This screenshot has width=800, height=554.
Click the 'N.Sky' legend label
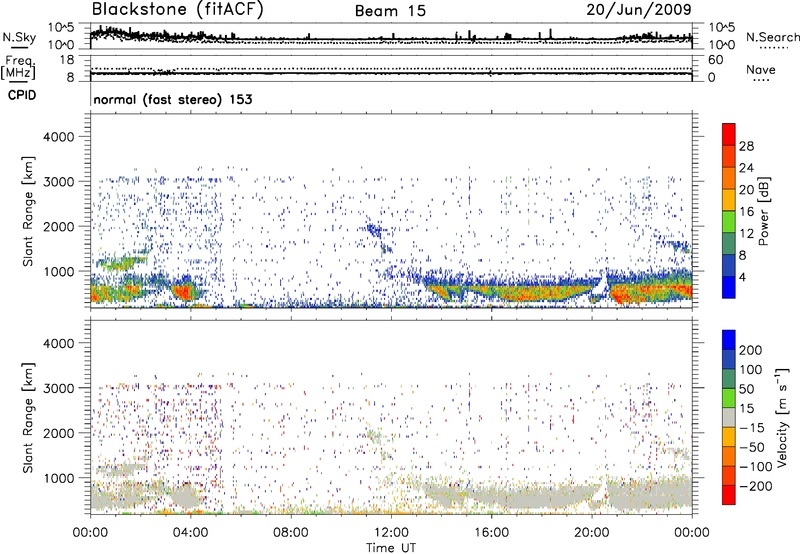point(19,37)
